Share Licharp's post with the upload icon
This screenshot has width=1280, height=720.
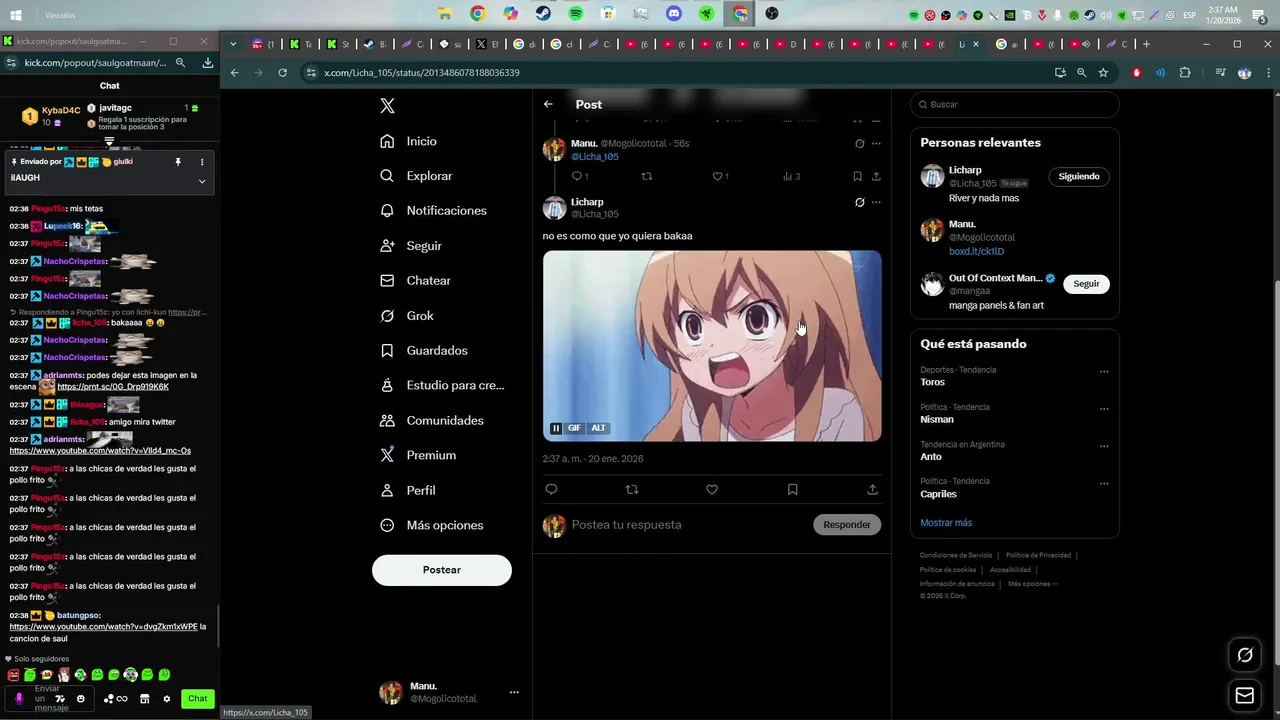[872, 490]
